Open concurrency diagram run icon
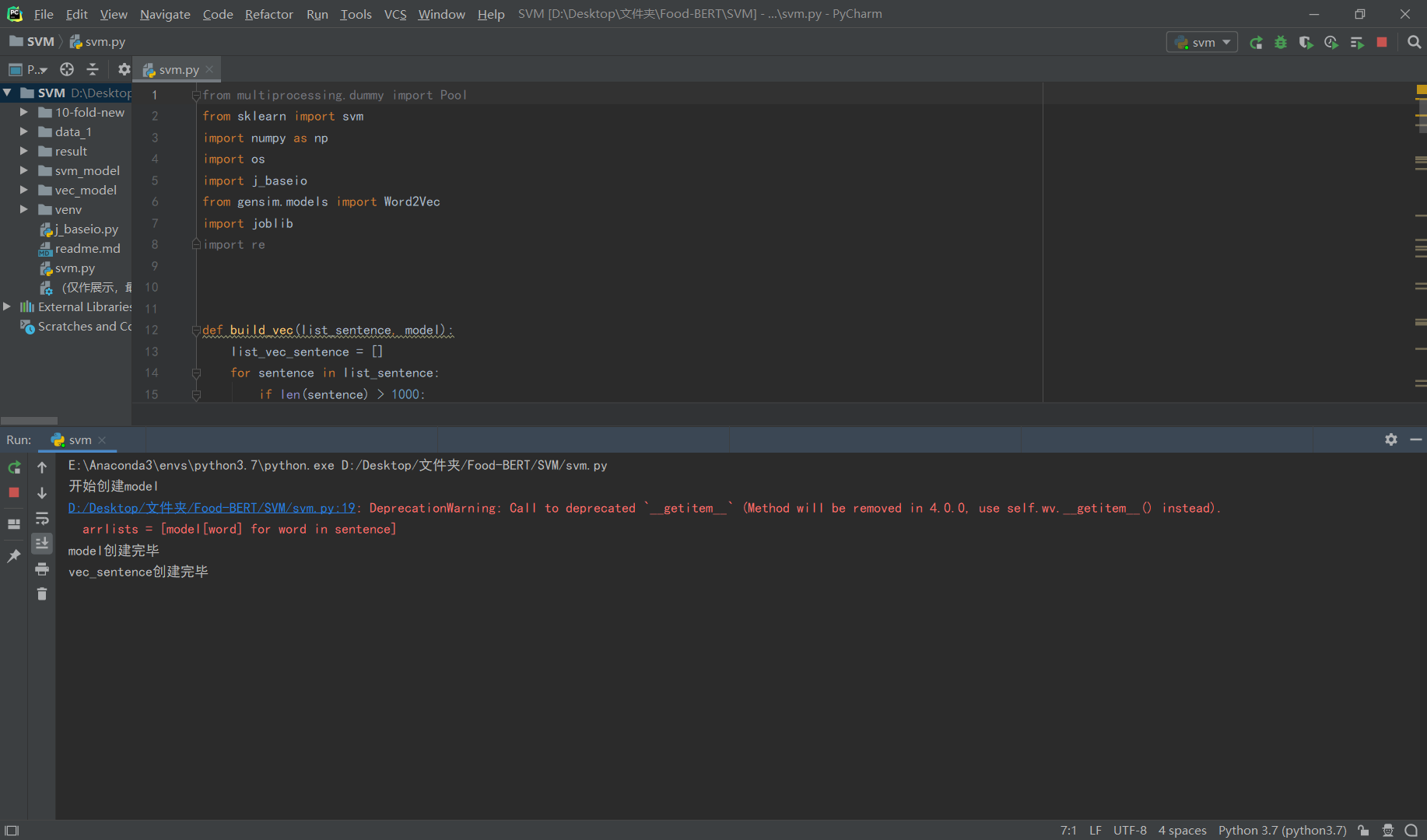The height and width of the screenshot is (840, 1427). pyautogui.click(x=1357, y=43)
